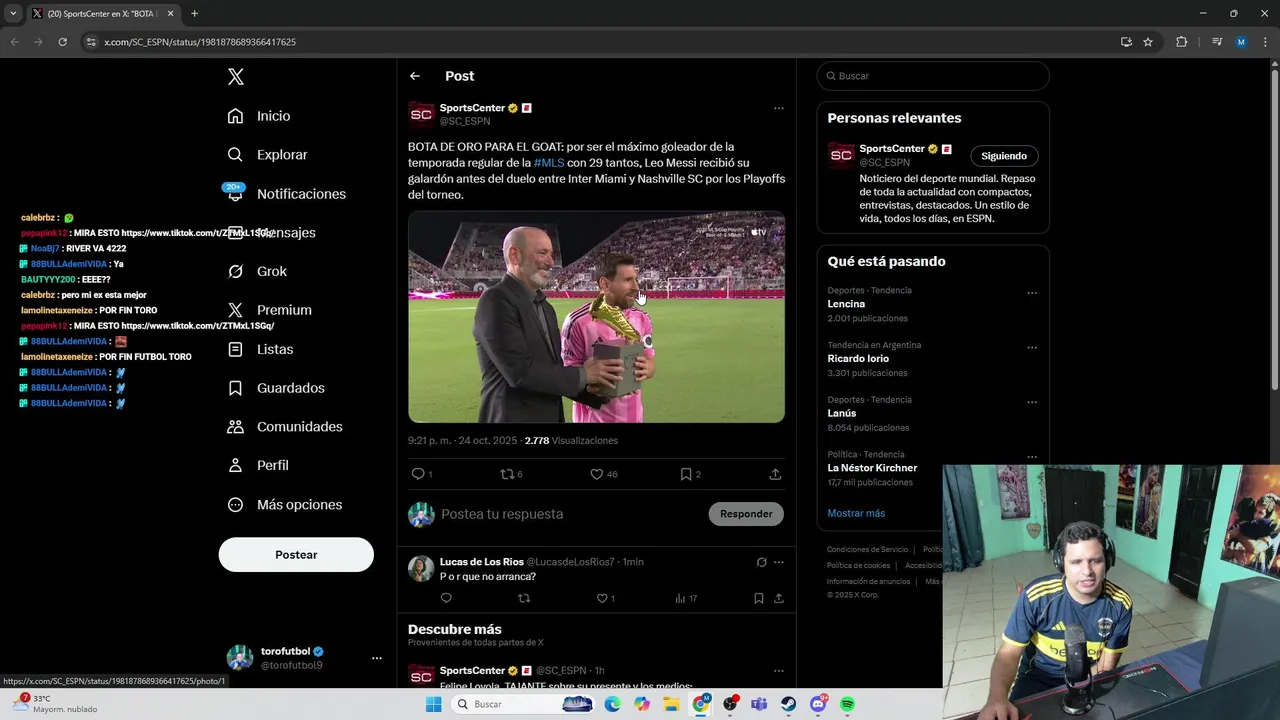Open Ricardo Iorio trend options

[1032, 348]
